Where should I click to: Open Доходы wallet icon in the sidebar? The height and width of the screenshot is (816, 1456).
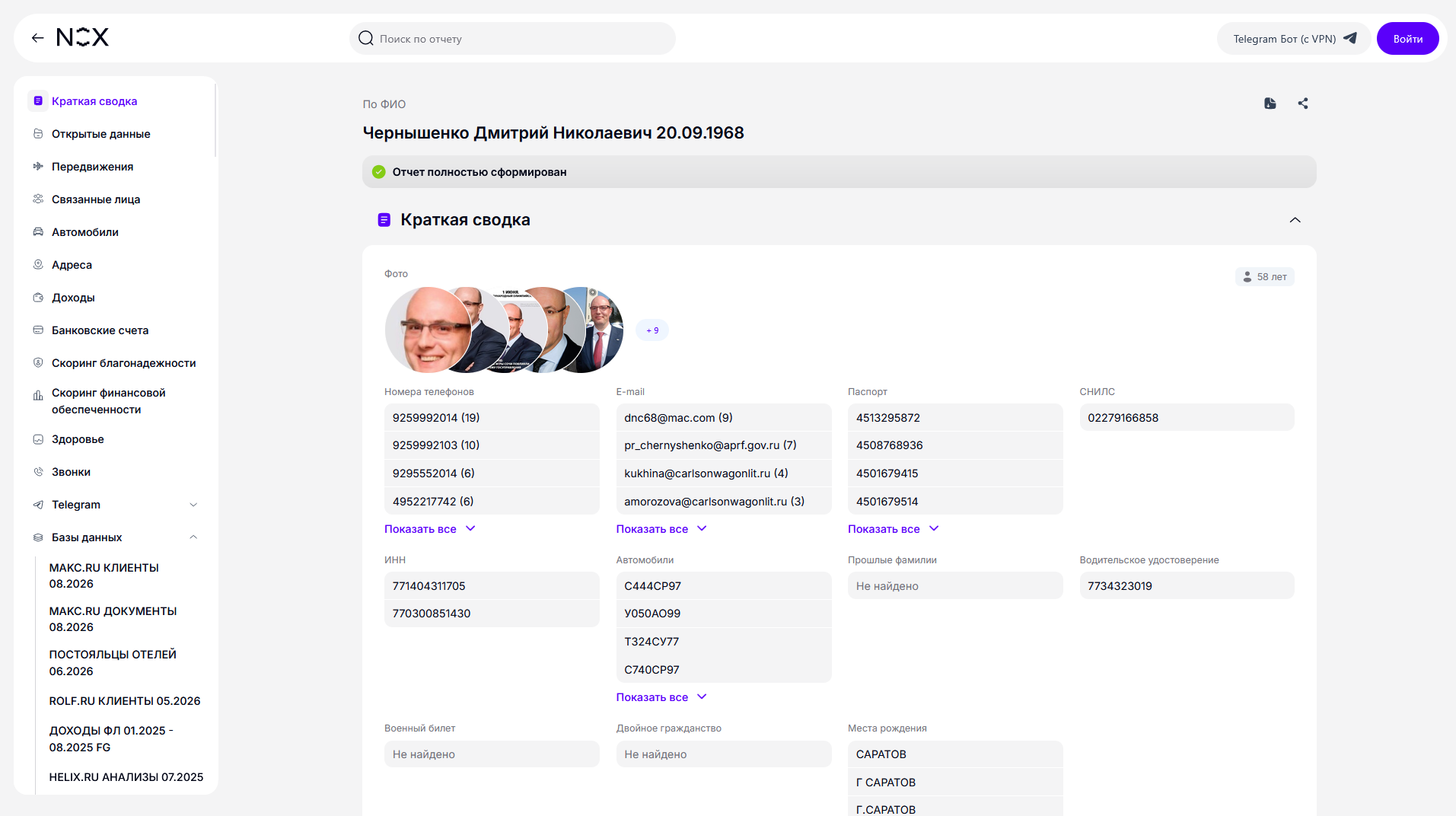pyautogui.click(x=38, y=298)
